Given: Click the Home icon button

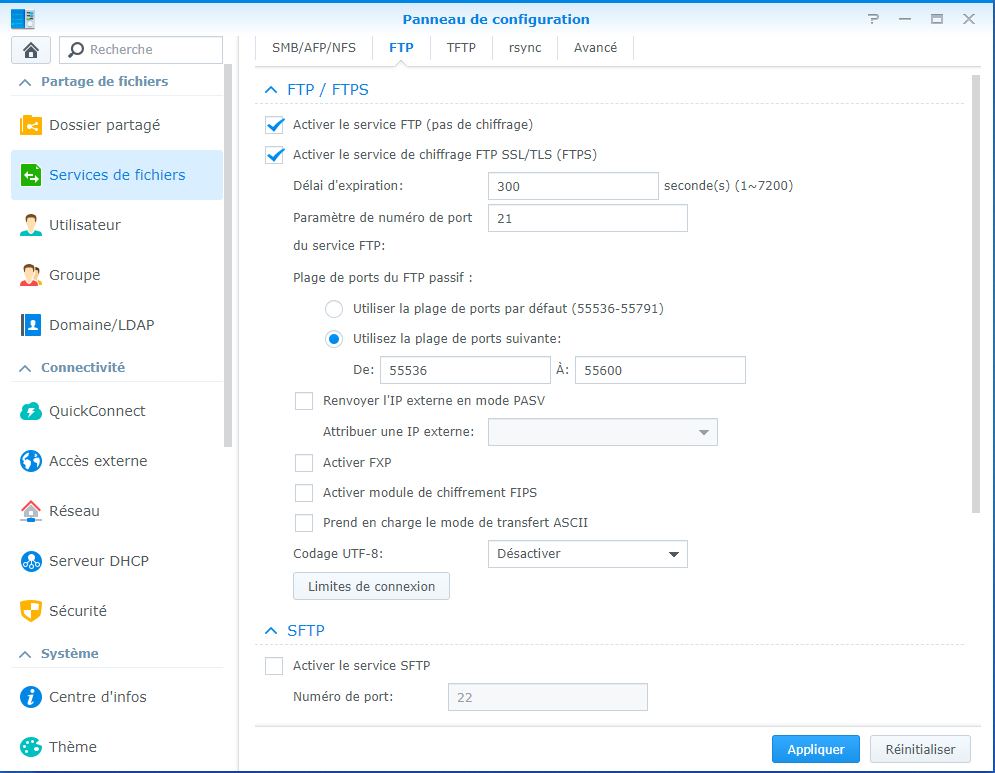Looking at the screenshot, I should coord(30,50).
